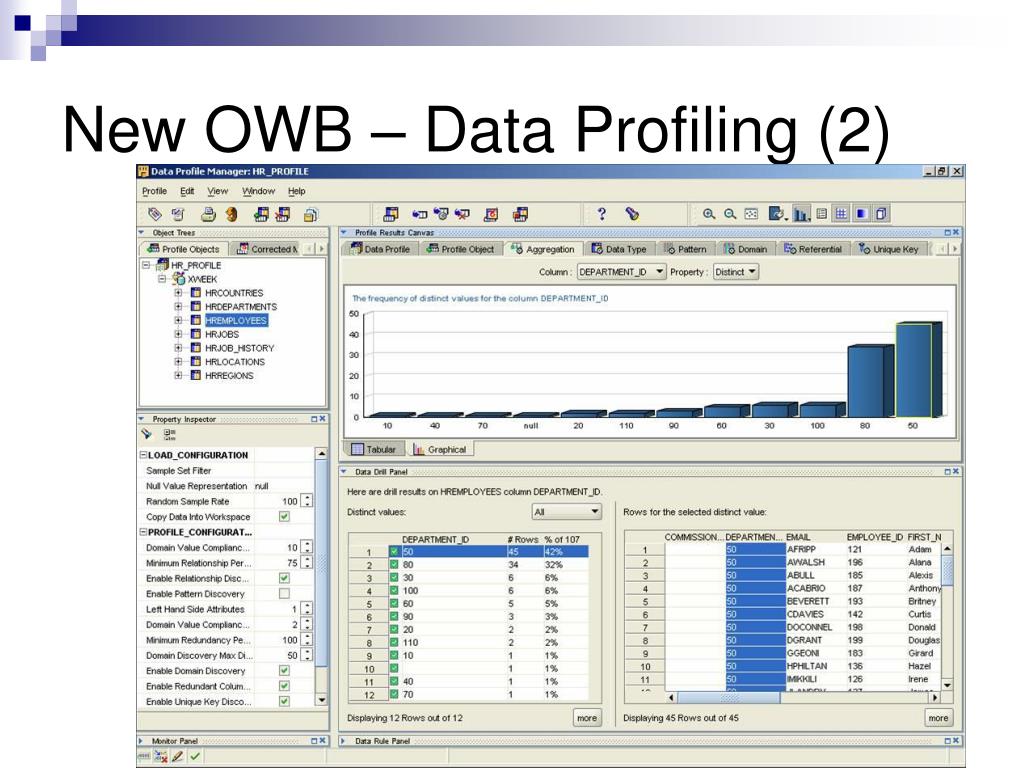Click the zoom out magnifier icon
This screenshot has width=1024, height=768.
click(x=730, y=214)
